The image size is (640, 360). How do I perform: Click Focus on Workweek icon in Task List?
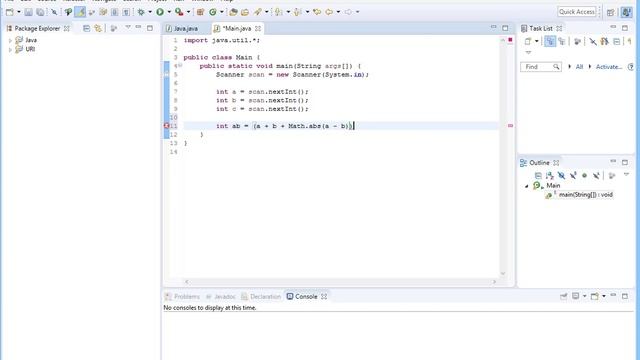[x=577, y=41]
